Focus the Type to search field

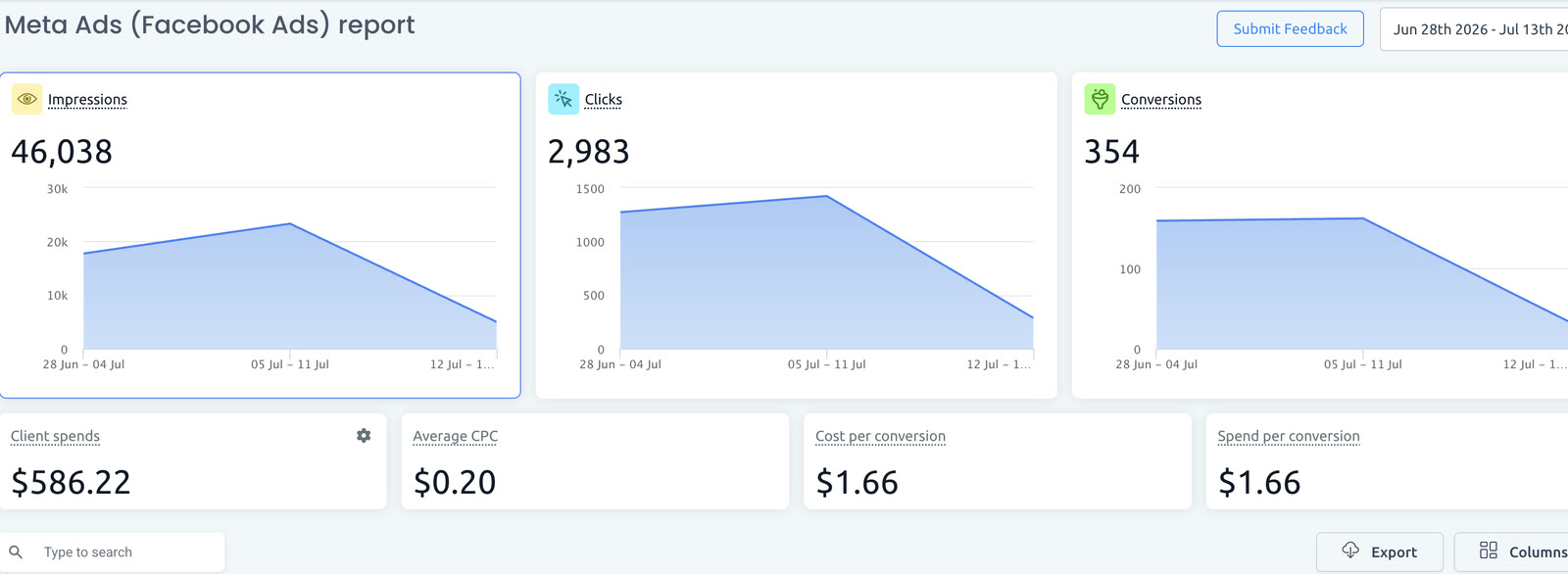[113, 552]
